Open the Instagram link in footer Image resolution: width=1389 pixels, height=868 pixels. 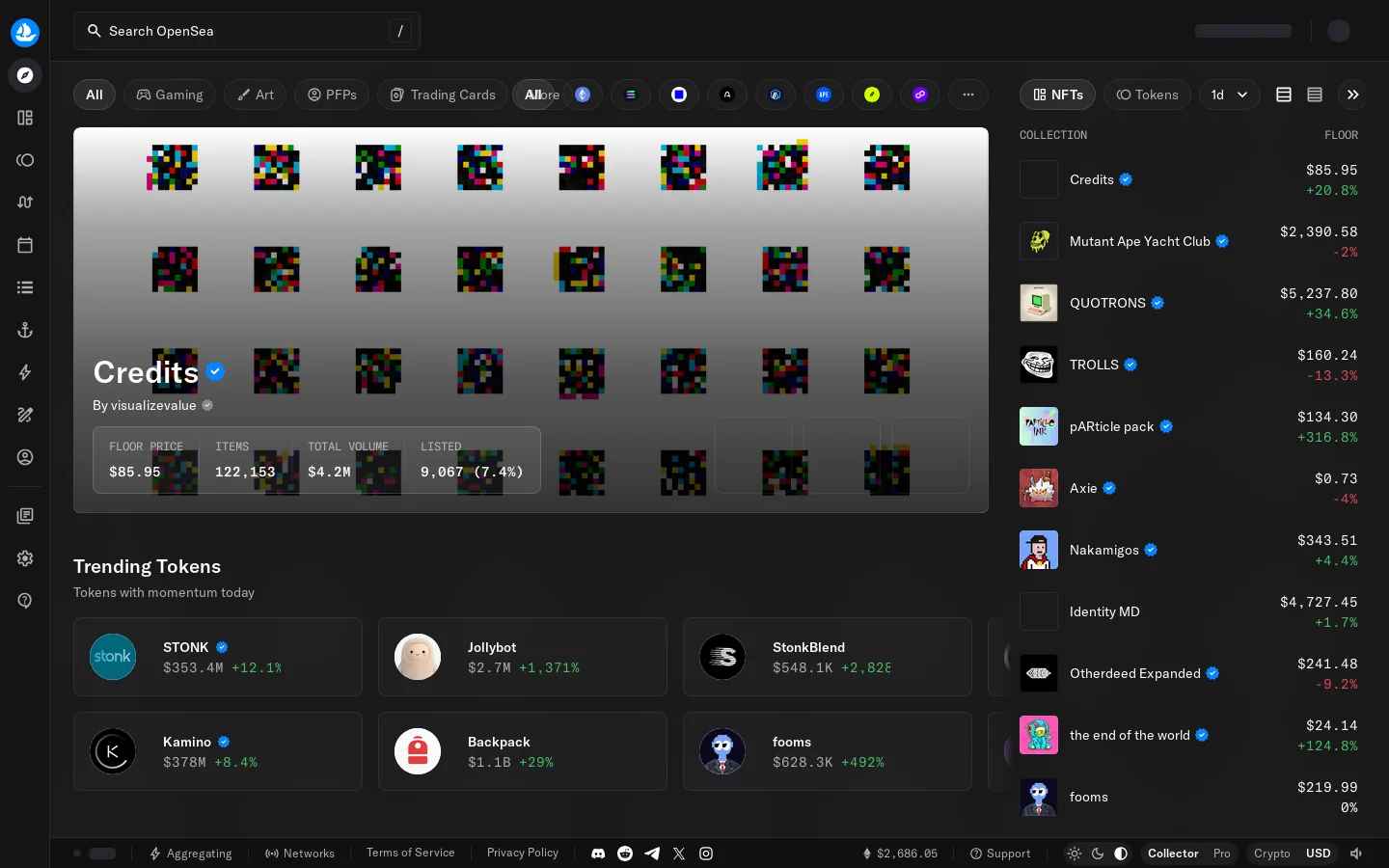tap(706, 854)
